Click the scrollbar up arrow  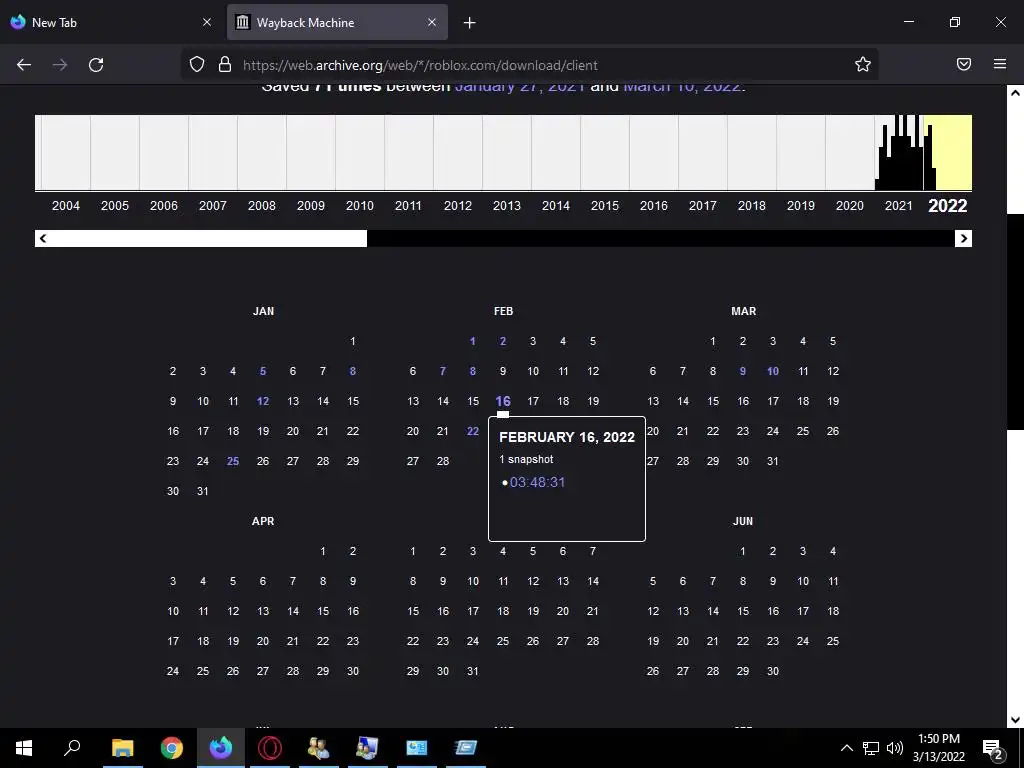1015,93
